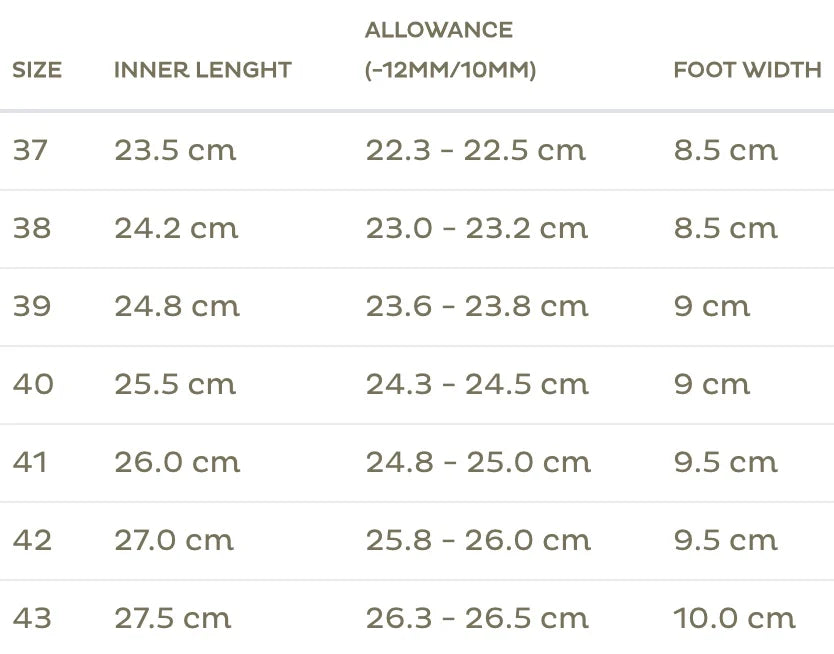The width and height of the screenshot is (834, 654).
Task: Click the FOOT WIDTH column header
Action: (x=747, y=70)
